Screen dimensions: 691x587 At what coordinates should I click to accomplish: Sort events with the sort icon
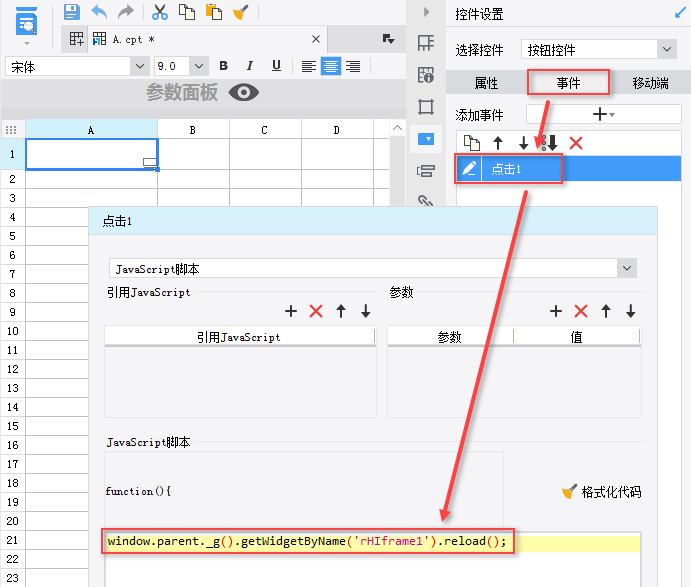coord(550,143)
